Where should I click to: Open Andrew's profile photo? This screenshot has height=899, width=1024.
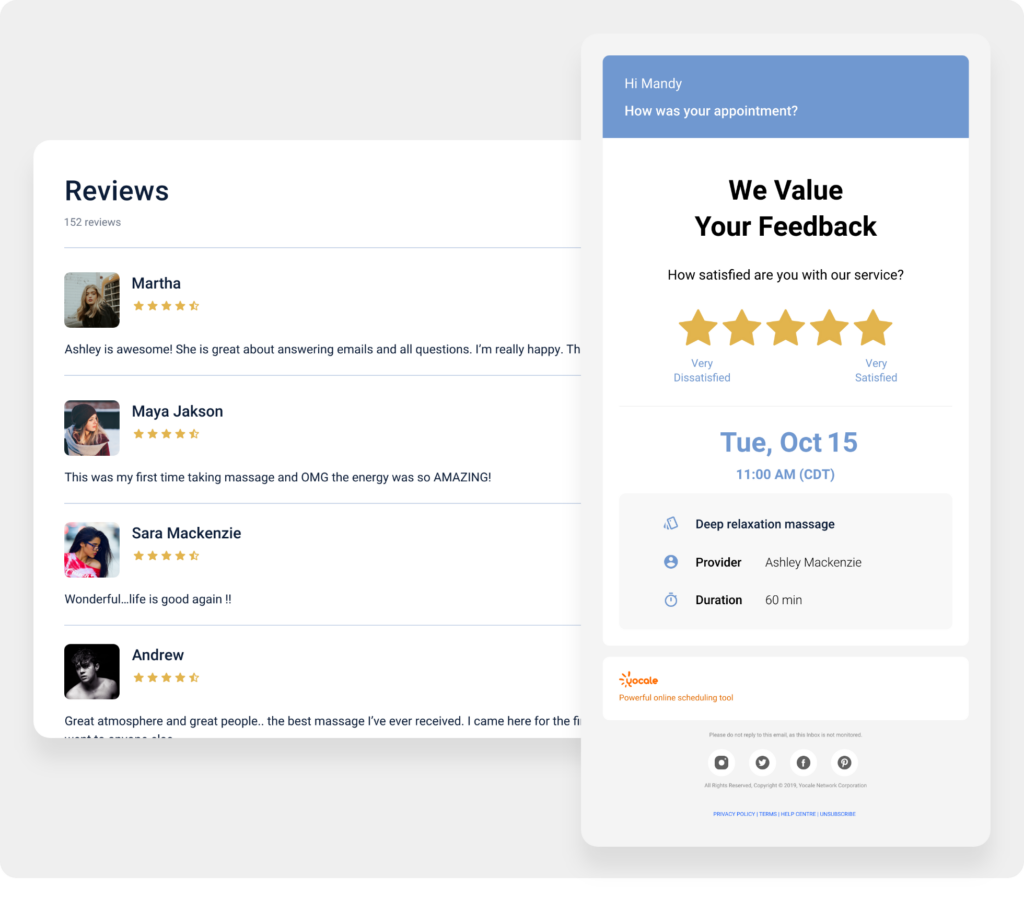(x=92, y=672)
